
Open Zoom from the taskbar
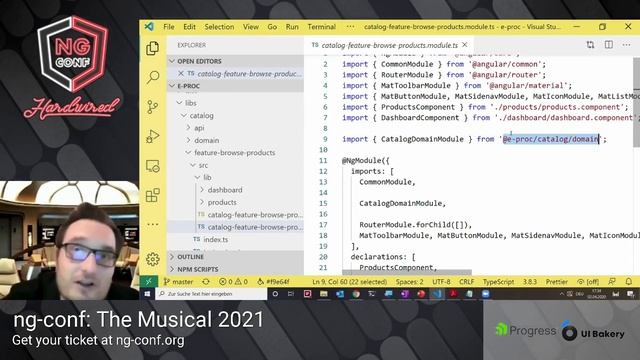coord(486,294)
